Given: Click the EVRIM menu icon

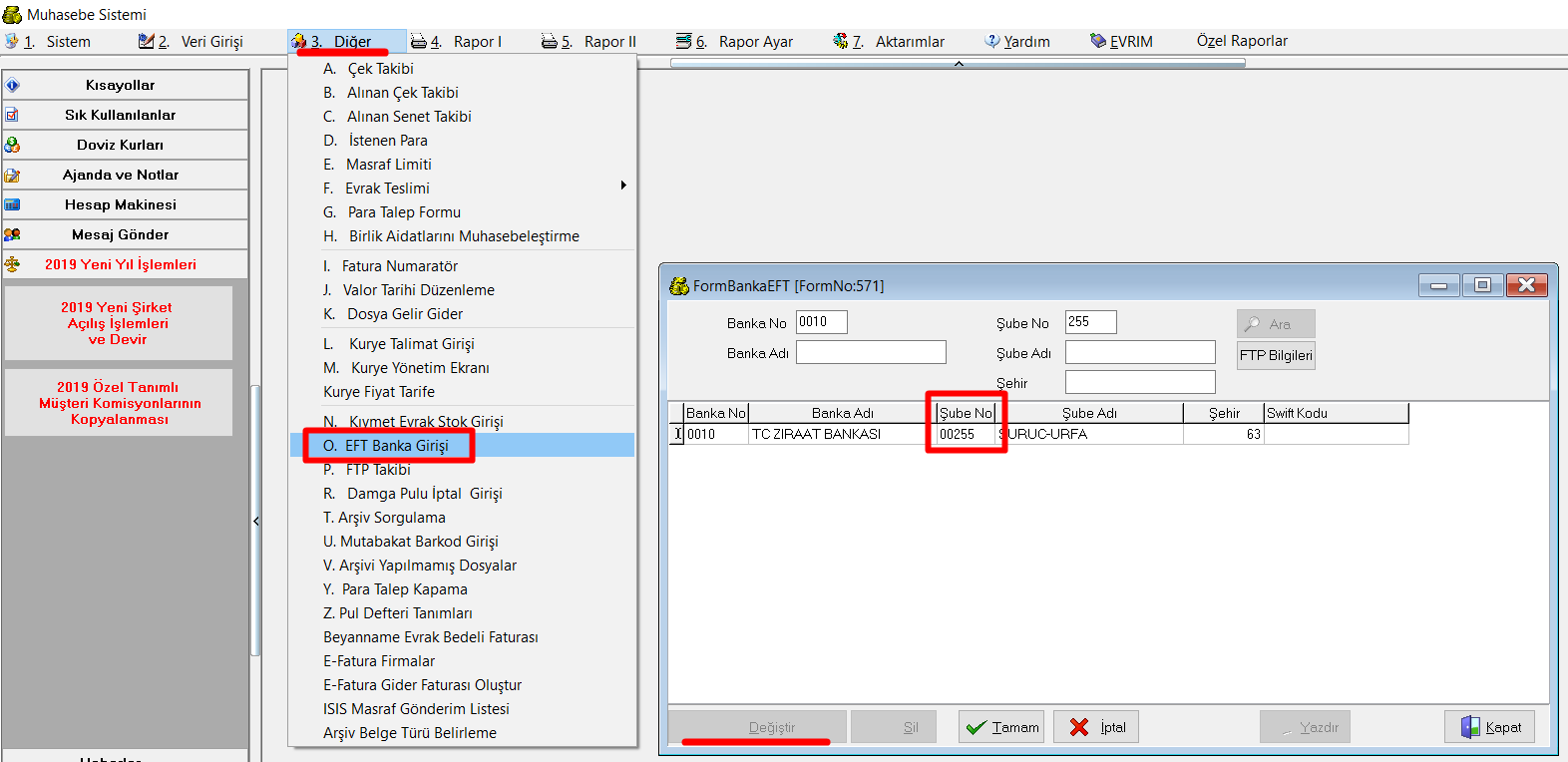Looking at the screenshot, I should click(x=1098, y=41).
